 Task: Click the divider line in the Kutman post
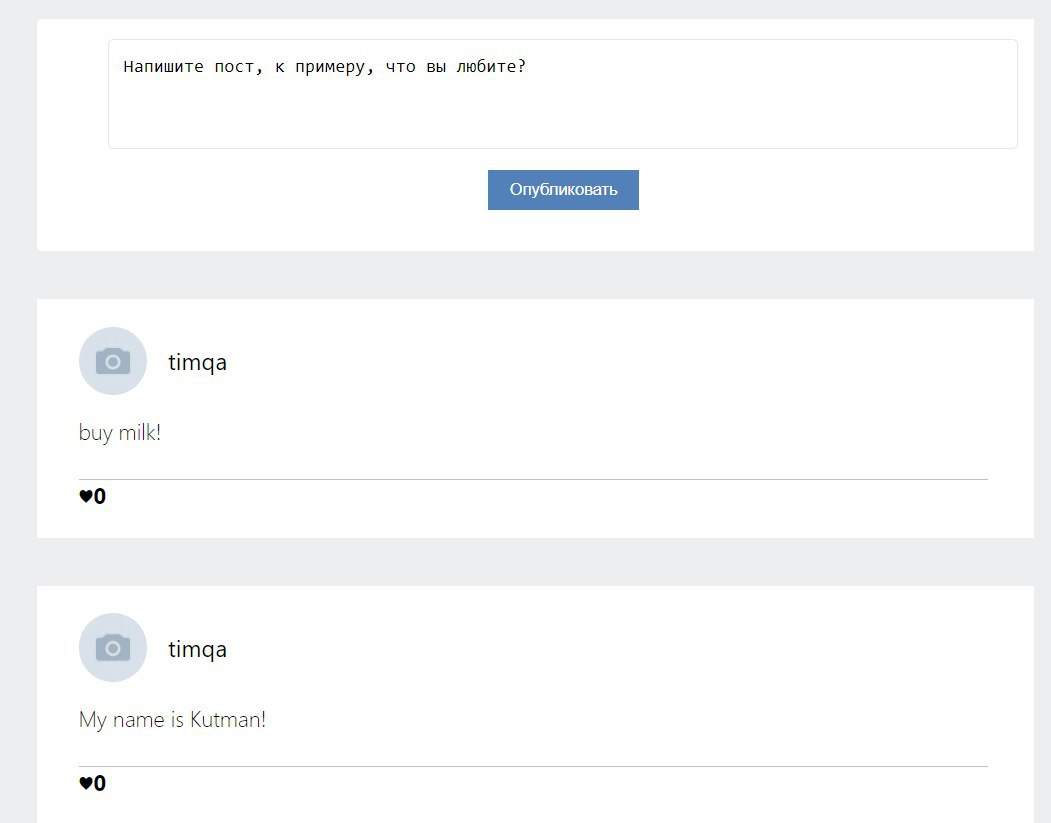[x=533, y=767]
